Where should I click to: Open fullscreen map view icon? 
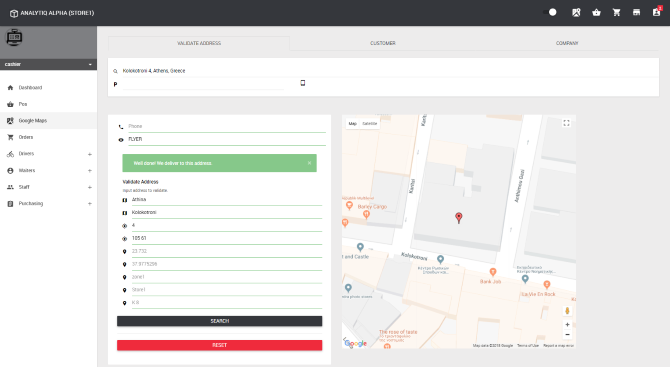pyautogui.click(x=566, y=123)
